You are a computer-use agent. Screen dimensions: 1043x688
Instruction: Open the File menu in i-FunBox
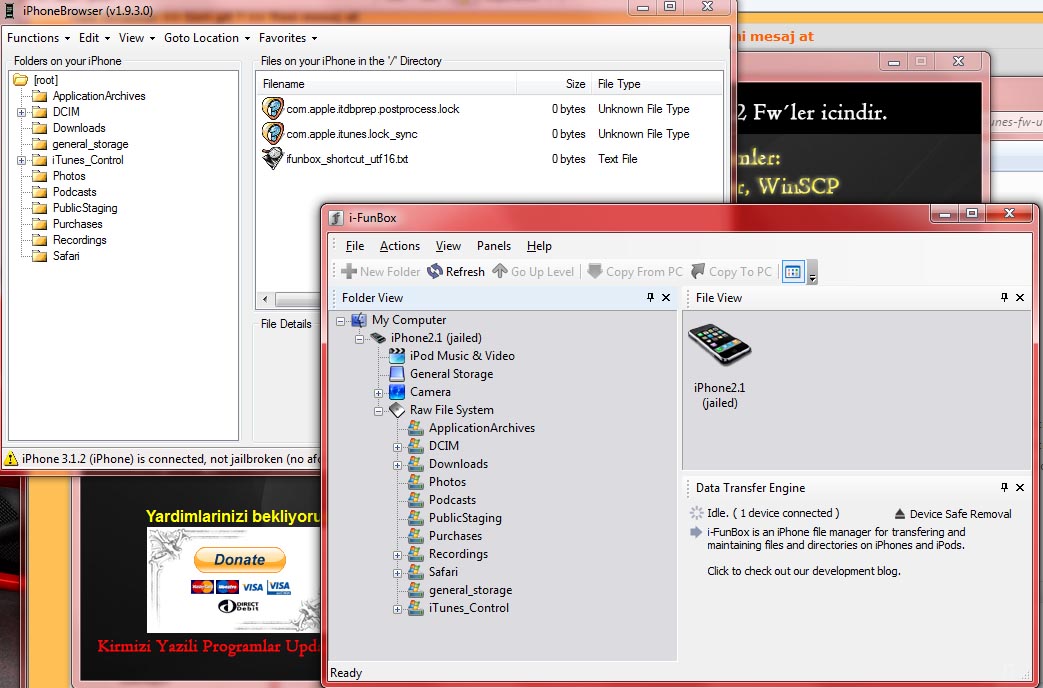click(355, 246)
